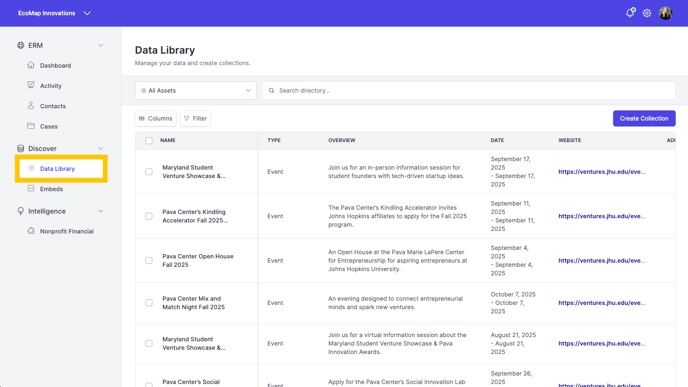688x387 pixels.
Task: Open Embeds in the sidebar
Action: 51,189
